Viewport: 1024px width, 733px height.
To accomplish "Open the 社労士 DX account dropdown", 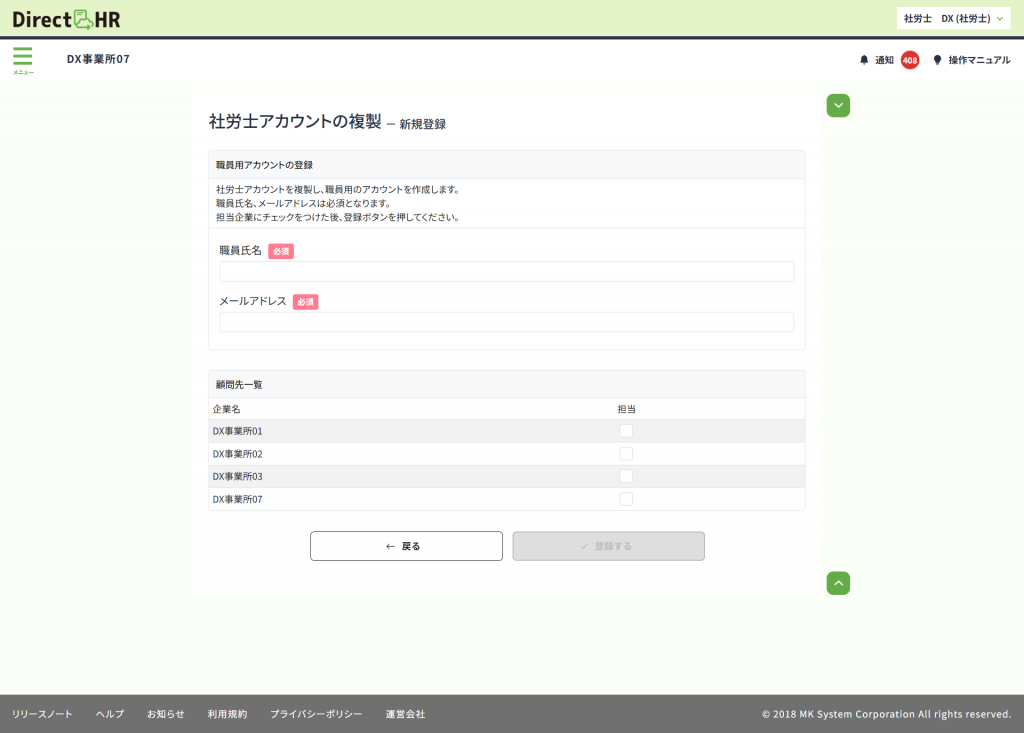I will click(953, 18).
